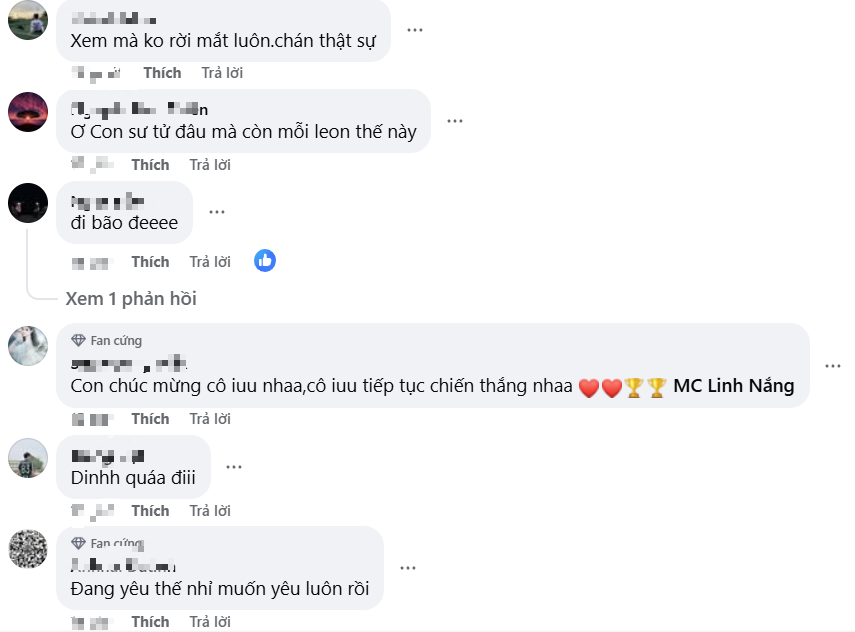Viewport: 855px width, 632px height.
Task: Open avatar of "Xem mà ko rời mắt" commenter
Action: click(x=27, y=20)
